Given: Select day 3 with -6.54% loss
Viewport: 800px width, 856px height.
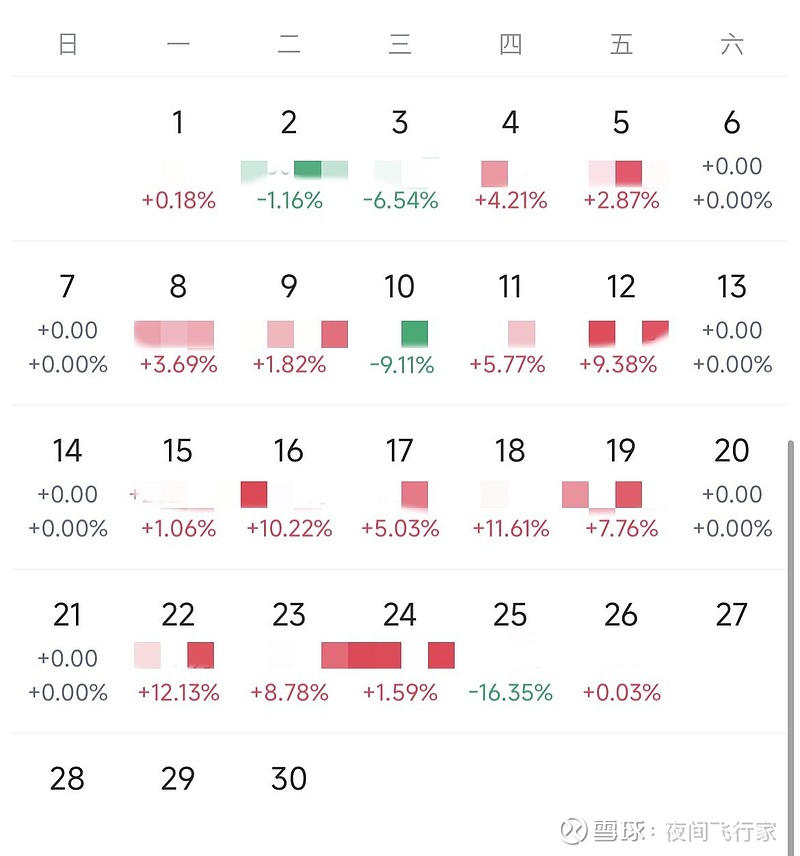Looking at the screenshot, I should tap(400, 160).
